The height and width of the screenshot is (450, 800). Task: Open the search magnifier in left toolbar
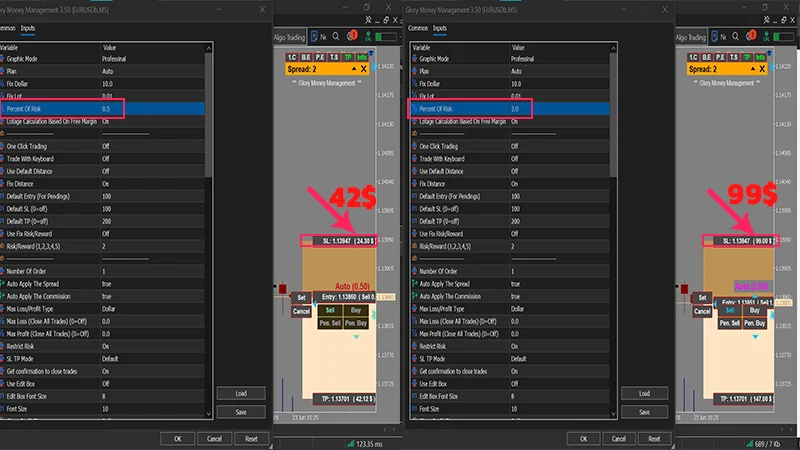336,36
